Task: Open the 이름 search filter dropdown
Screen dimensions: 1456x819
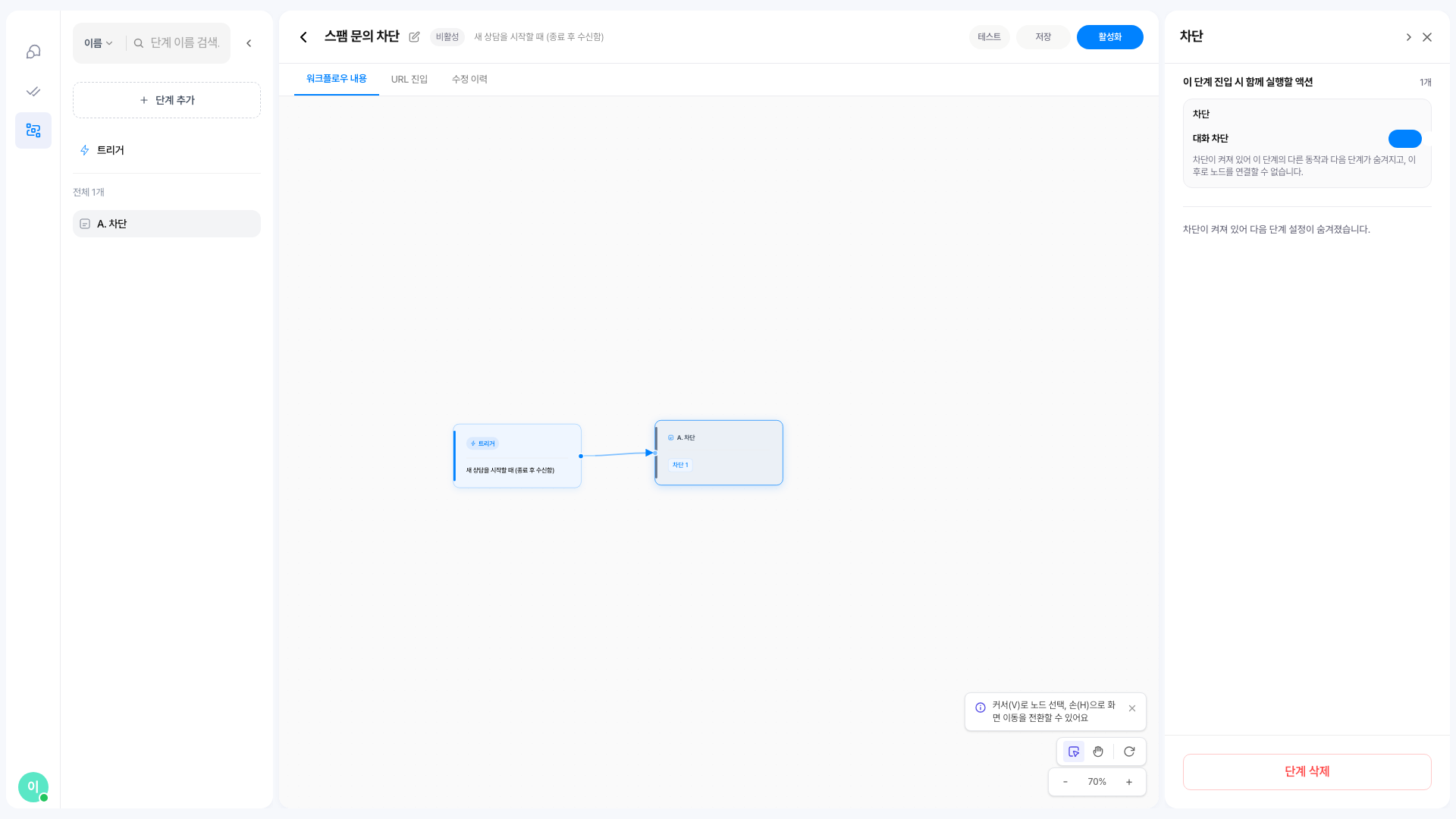Action: point(99,43)
